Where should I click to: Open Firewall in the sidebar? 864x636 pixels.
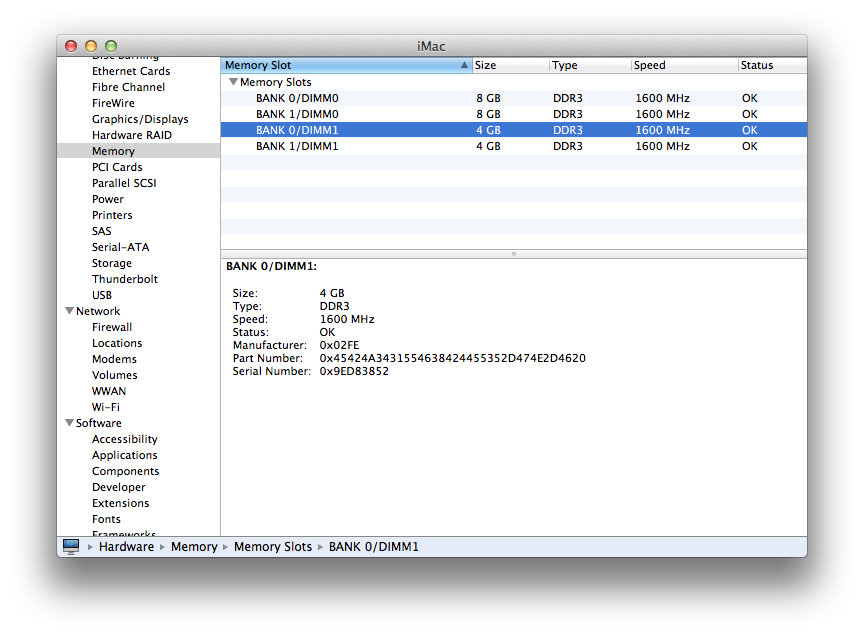(x=112, y=327)
